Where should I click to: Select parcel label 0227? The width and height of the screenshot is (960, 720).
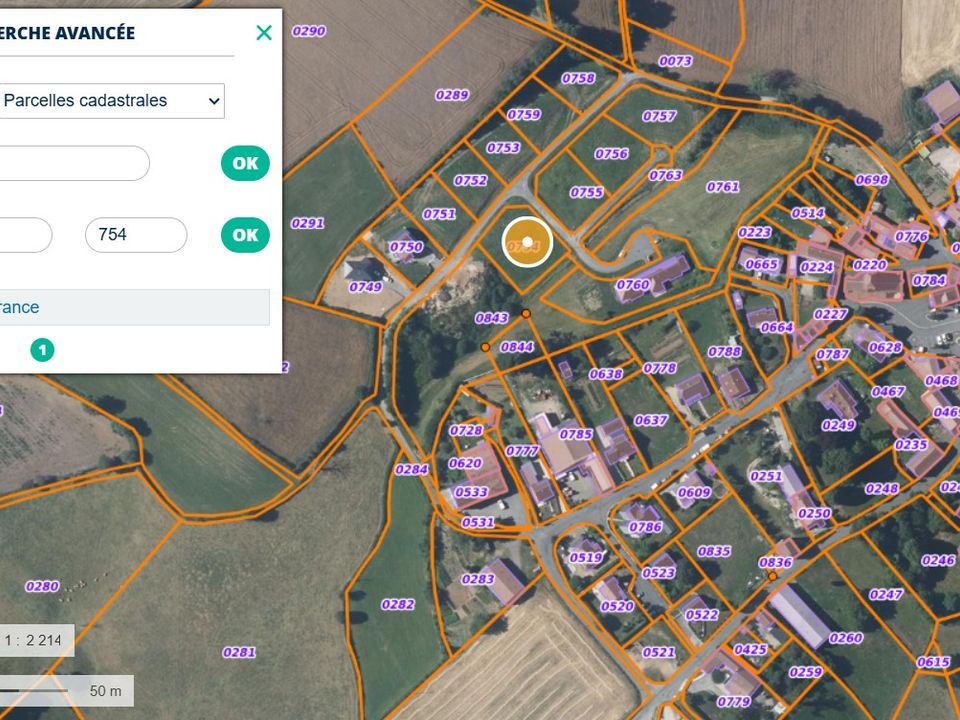(x=831, y=314)
